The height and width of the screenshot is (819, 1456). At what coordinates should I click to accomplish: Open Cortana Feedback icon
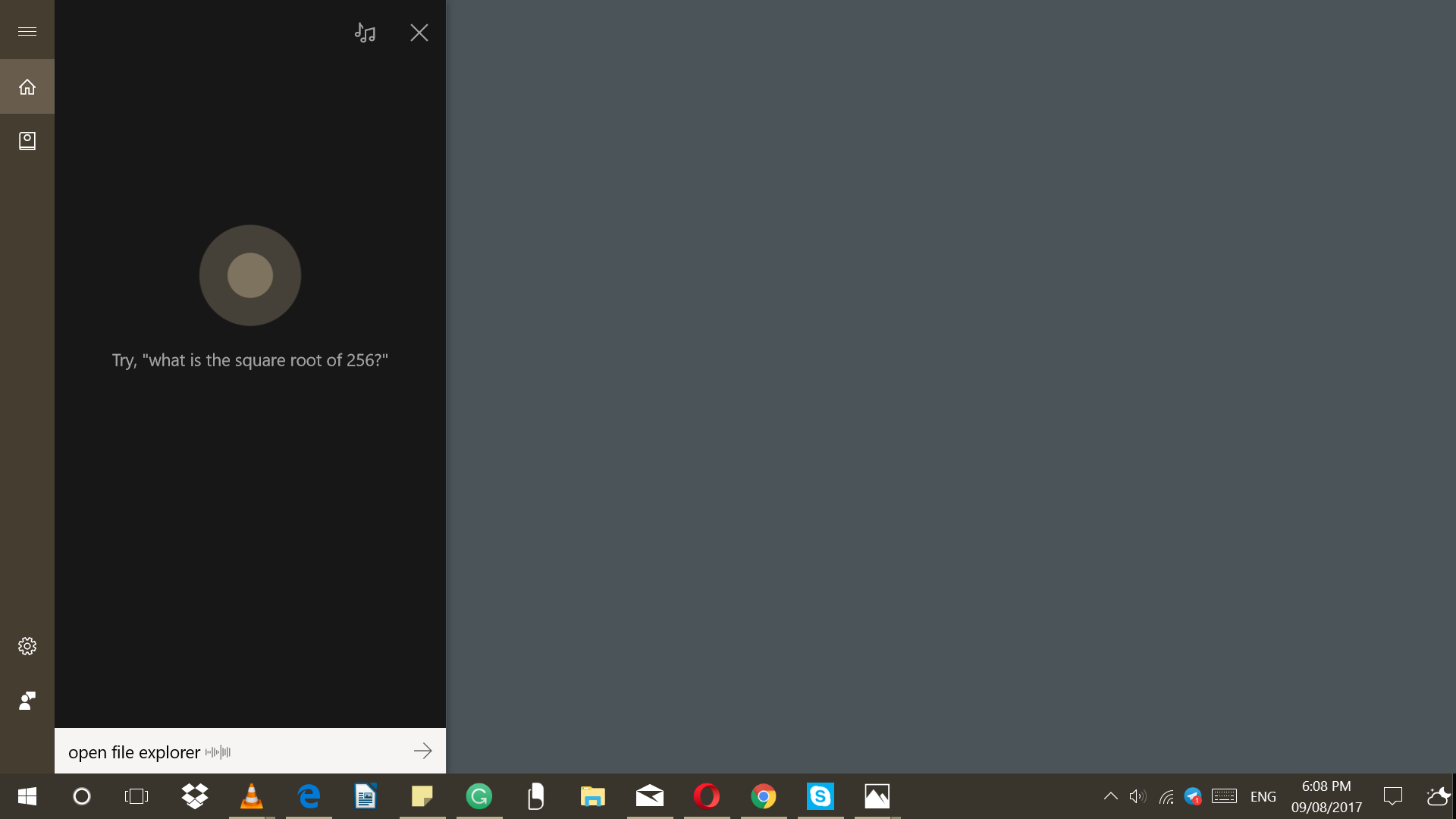(x=27, y=701)
